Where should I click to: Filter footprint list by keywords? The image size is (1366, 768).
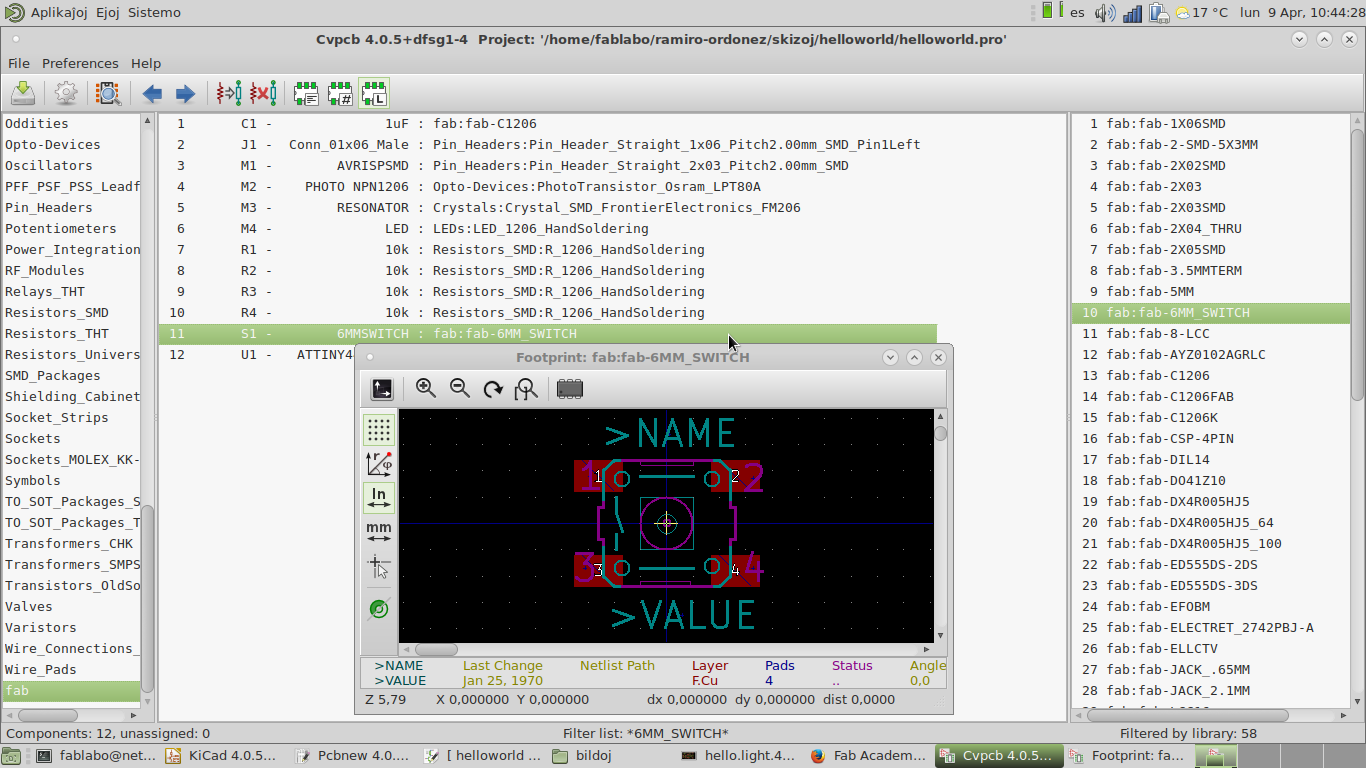(306, 93)
